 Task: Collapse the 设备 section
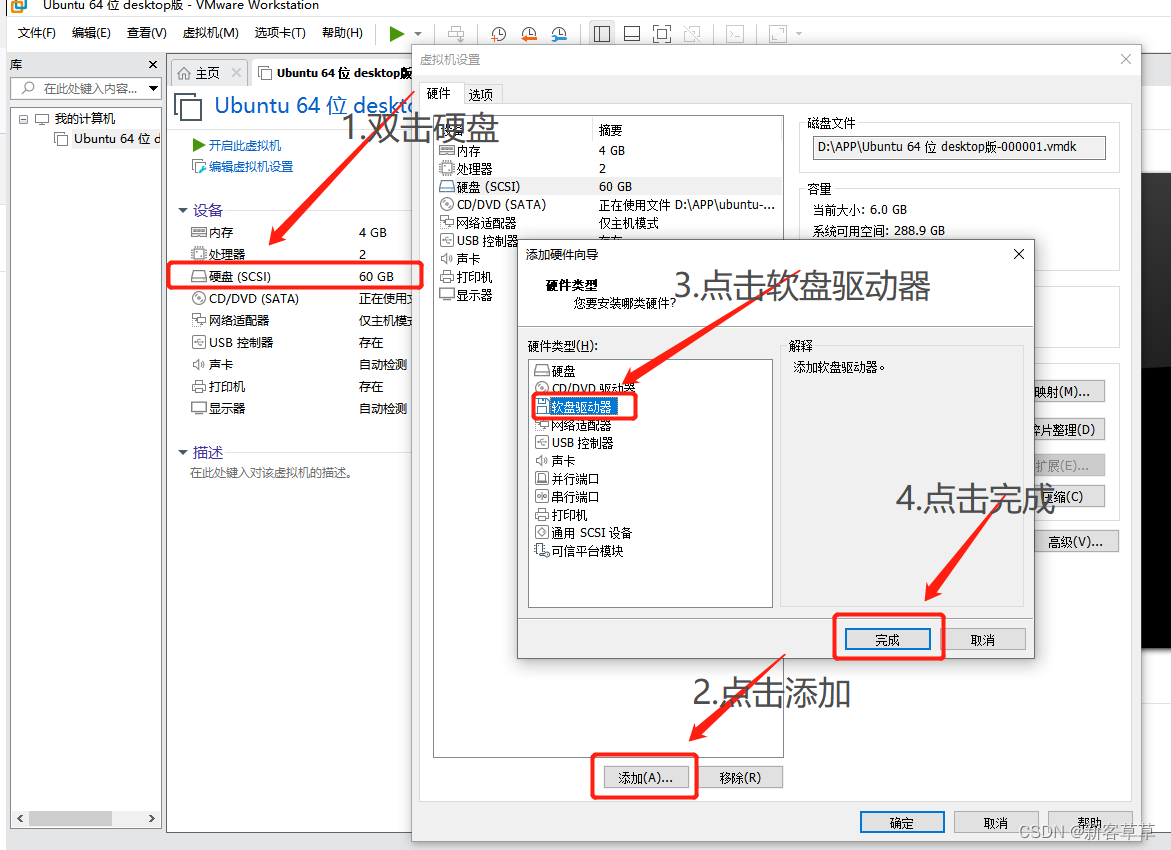(x=183, y=211)
